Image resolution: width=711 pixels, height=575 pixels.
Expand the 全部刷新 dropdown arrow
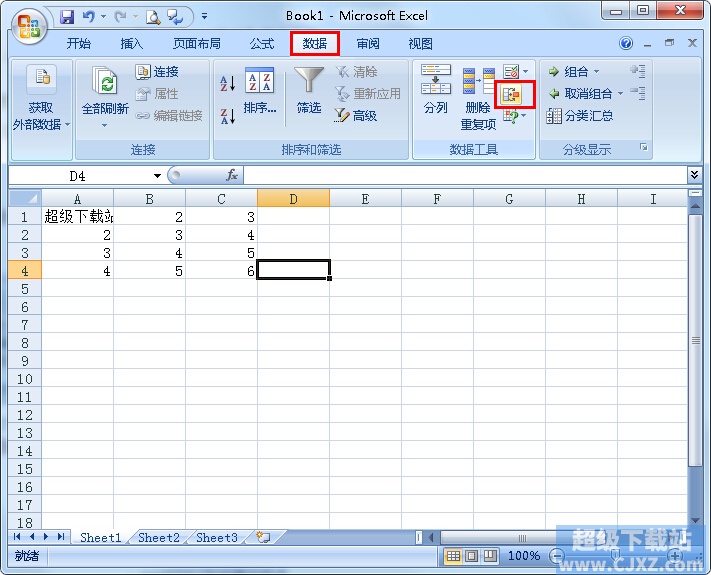click(x=104, y=125)
